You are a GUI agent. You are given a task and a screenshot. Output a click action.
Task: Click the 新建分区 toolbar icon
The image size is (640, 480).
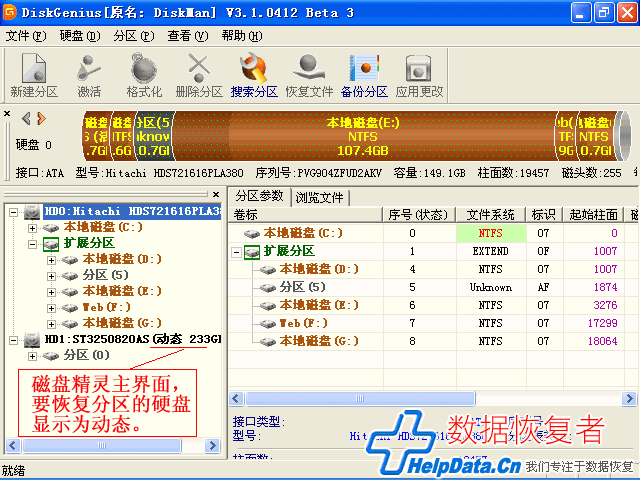point(34,76)
